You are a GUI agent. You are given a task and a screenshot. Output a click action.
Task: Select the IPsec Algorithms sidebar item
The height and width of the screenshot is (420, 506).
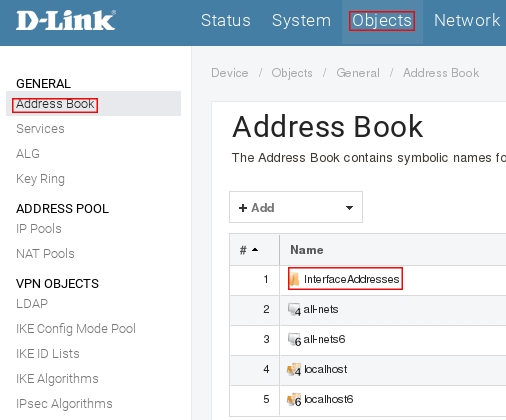[64, 404]
